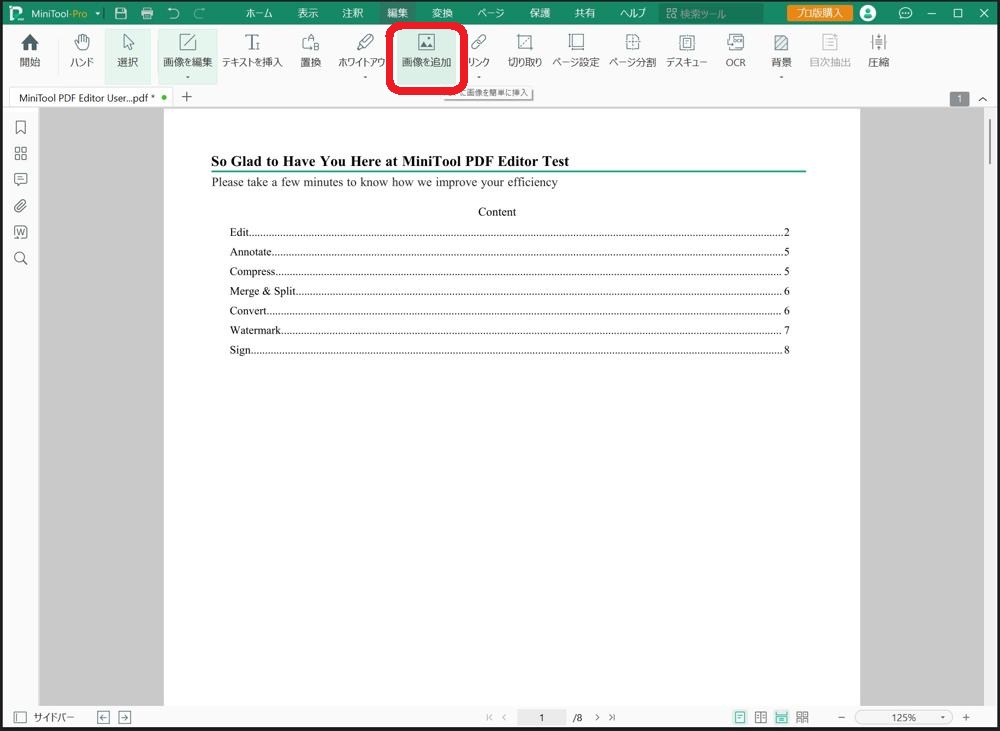Expand the リンク dropdown

479,77
